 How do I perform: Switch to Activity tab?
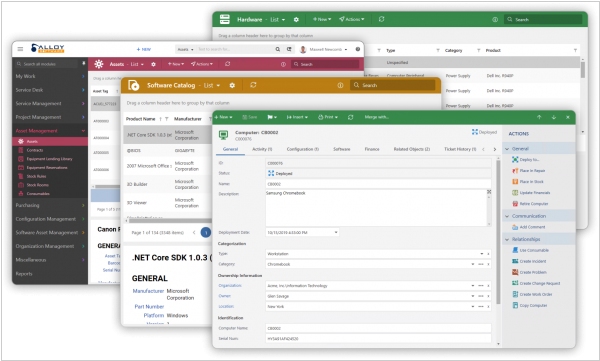(262, 149)
